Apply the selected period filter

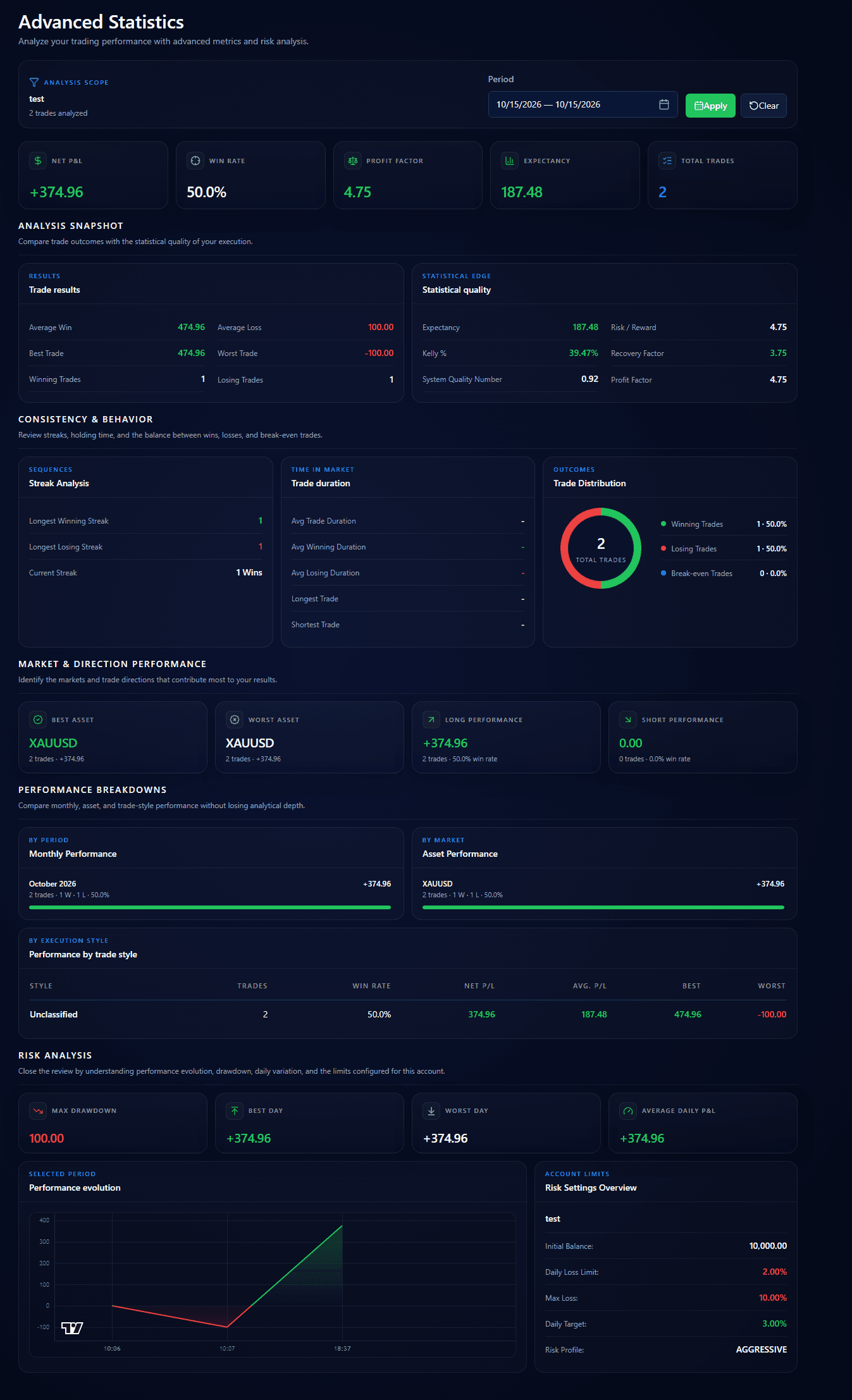pos(710,106)
